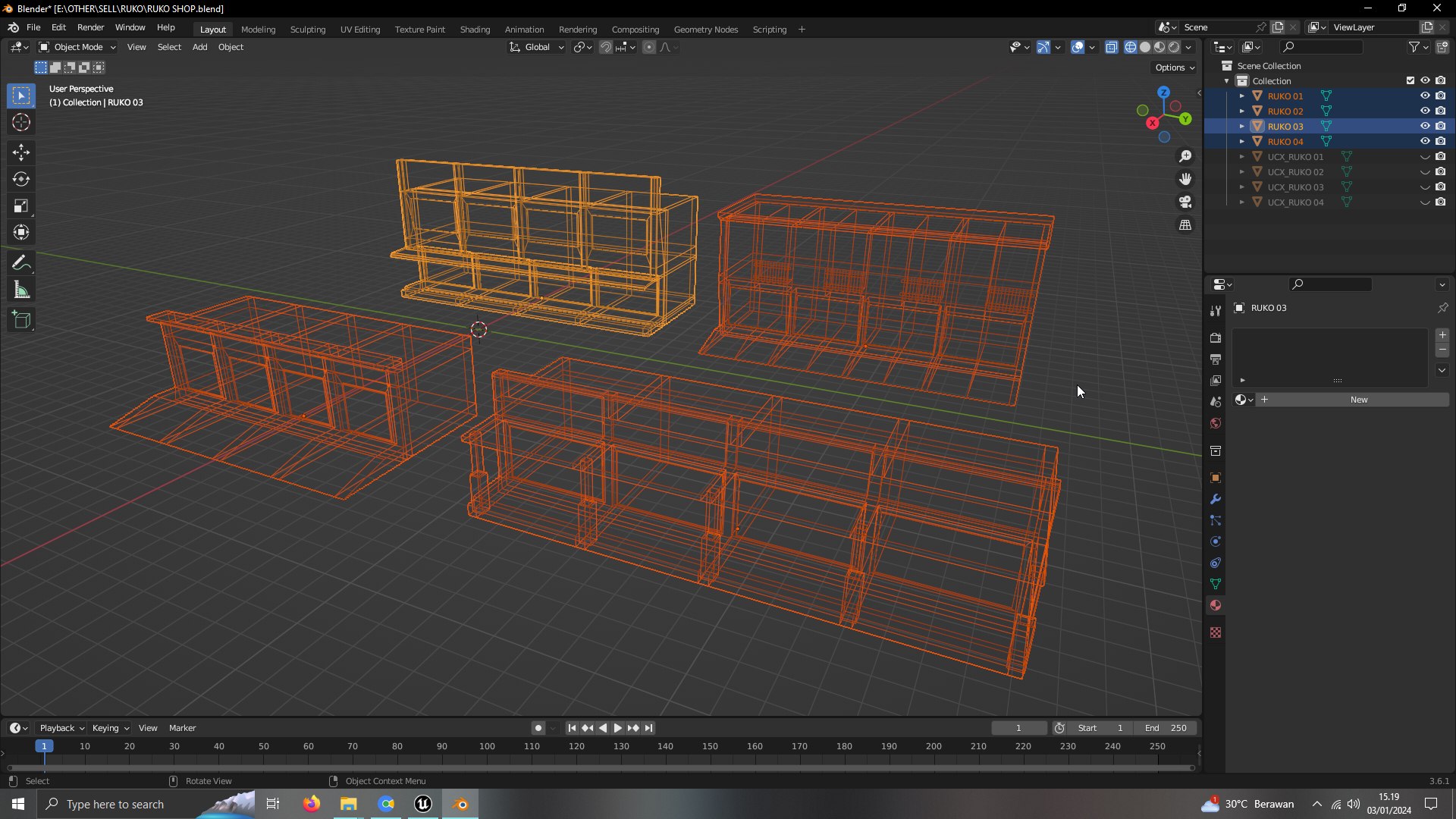Pick the Measure tool

(x=21, y=290)
